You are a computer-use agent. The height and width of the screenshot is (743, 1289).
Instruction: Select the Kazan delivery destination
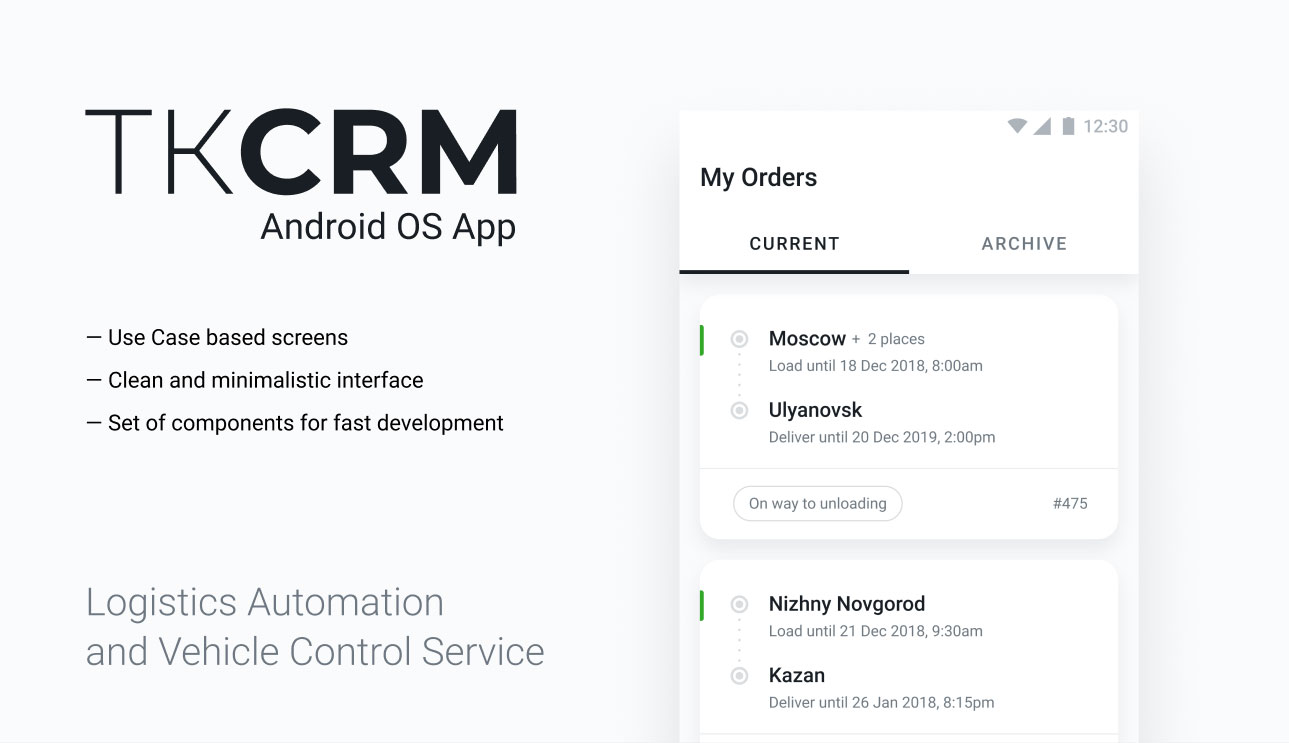click(x=797, y=675)
